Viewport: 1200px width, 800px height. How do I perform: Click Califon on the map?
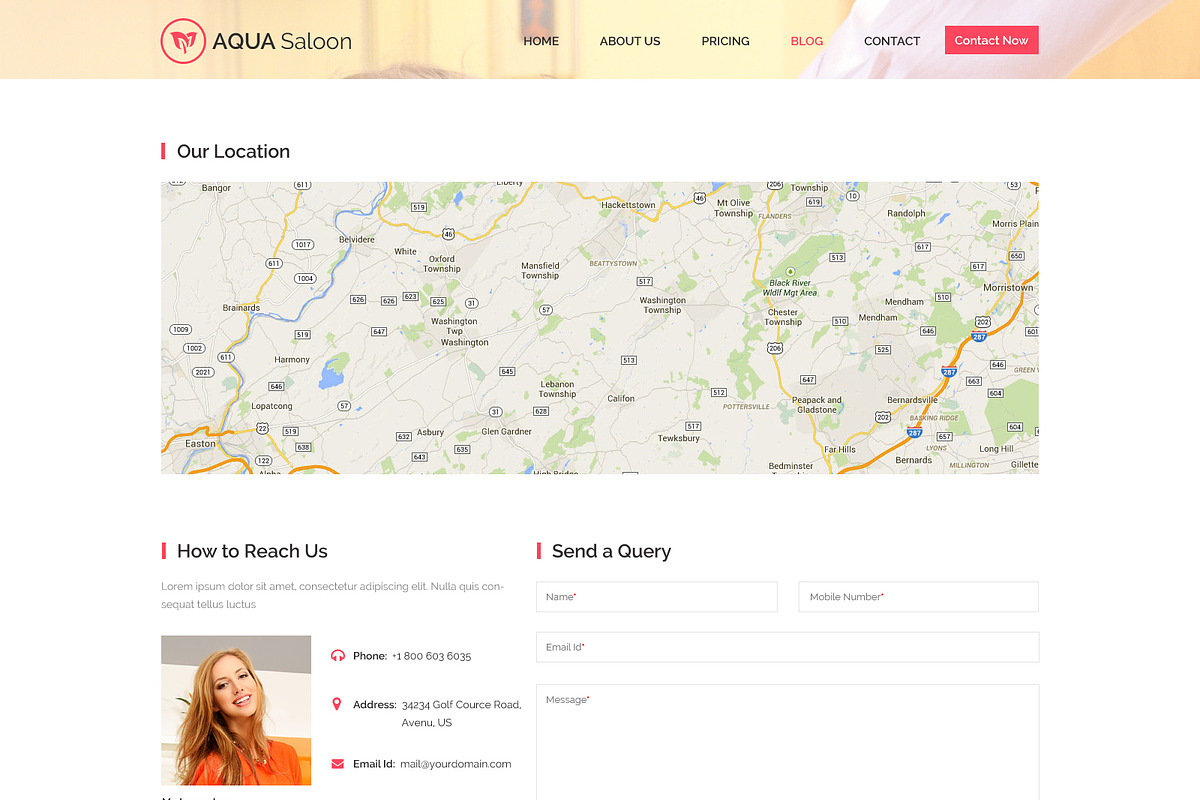click(x=621, y=398)
